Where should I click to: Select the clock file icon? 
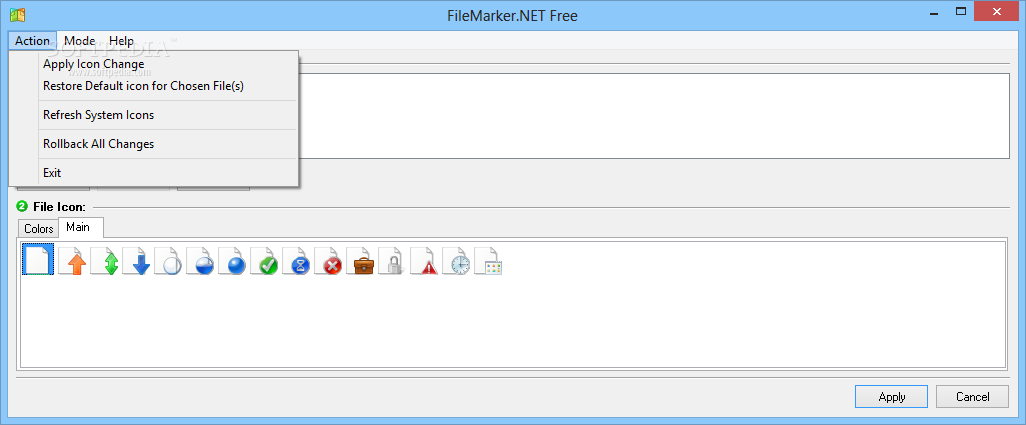[x=457, y=260]
